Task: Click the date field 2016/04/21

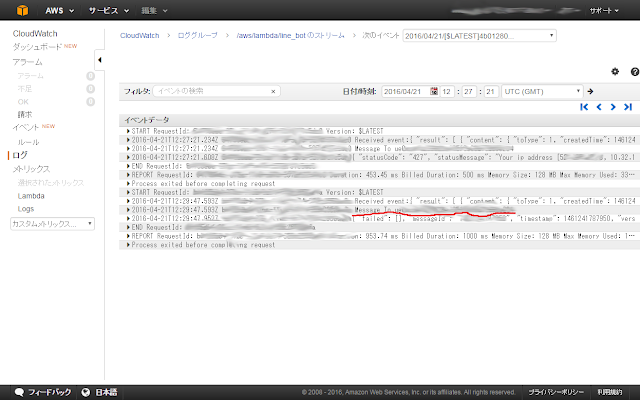Action: coord(405,91)
